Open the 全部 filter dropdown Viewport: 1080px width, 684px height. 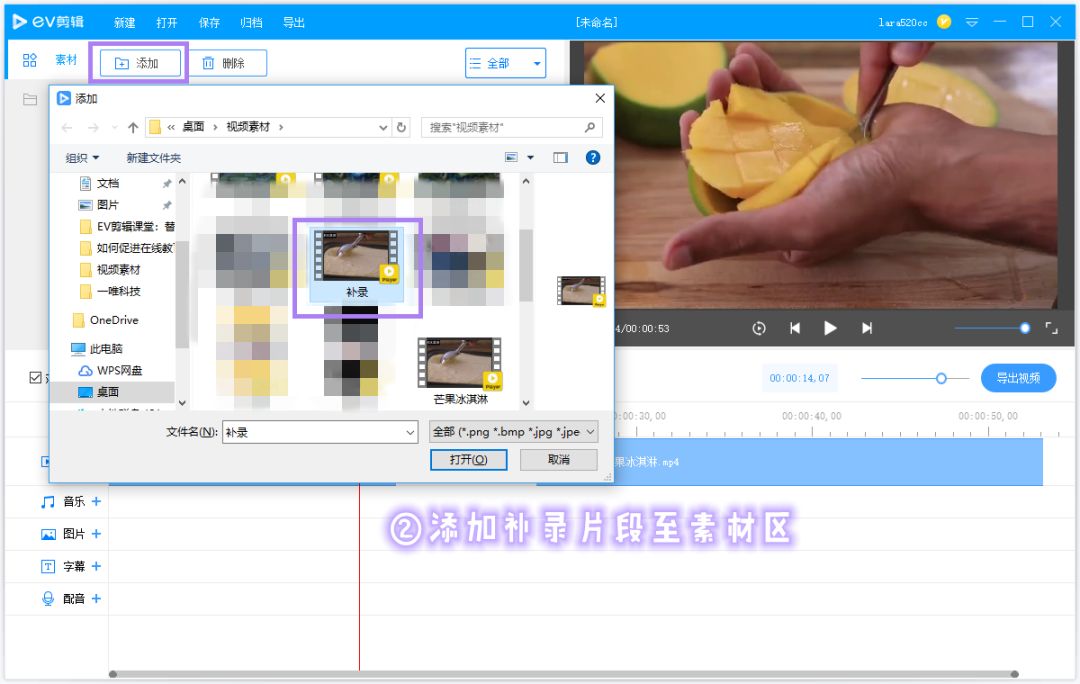coord(505,62)
